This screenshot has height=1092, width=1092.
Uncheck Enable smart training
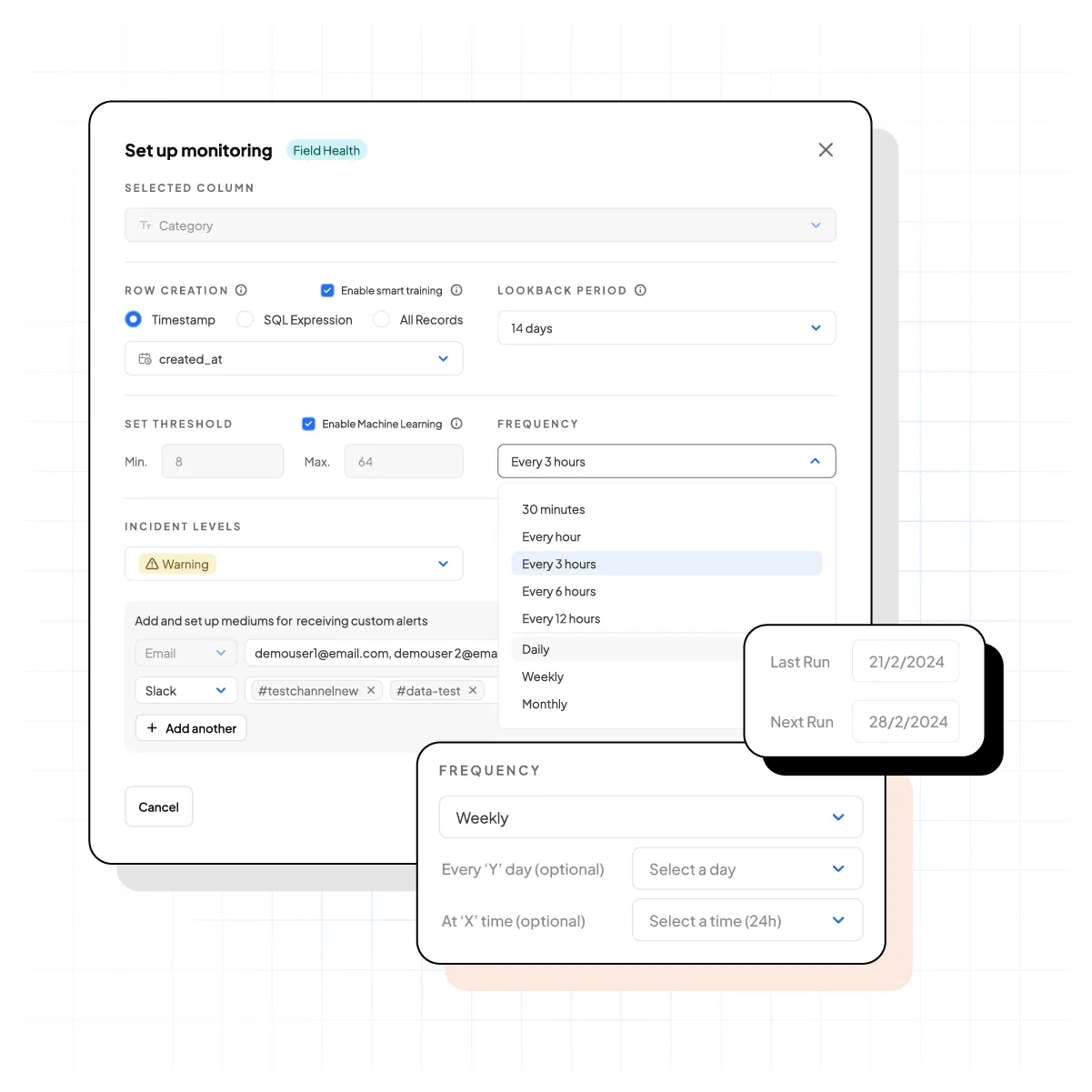pyautogui.click(x=327, y=290)
